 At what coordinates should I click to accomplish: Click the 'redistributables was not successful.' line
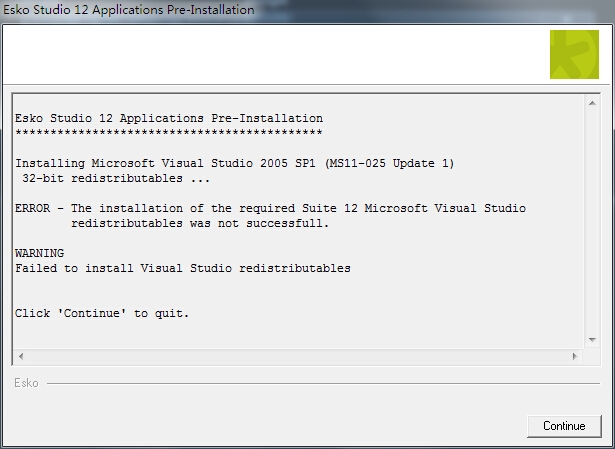click(200, 223)
